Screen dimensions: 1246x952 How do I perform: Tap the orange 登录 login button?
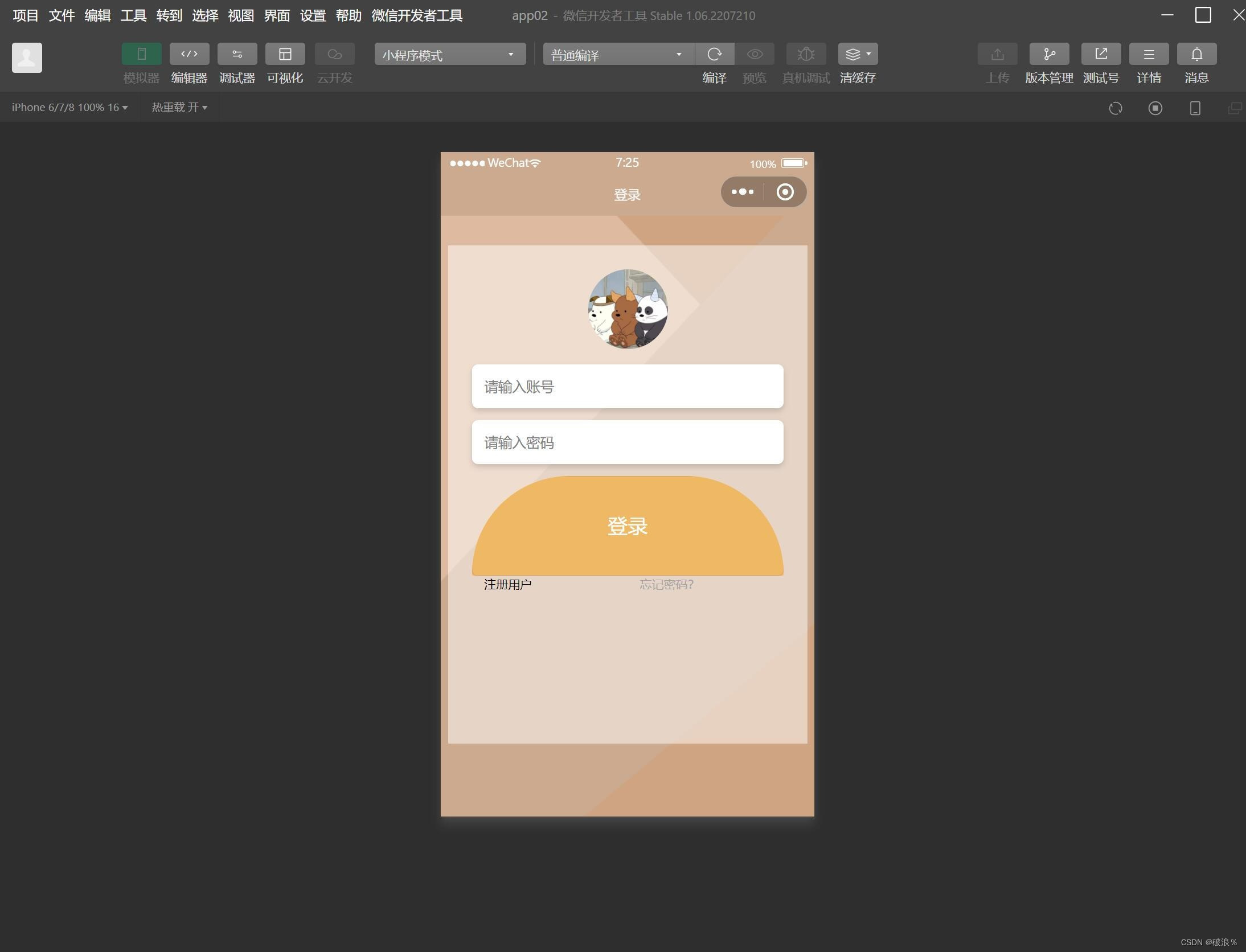point(628,526)
